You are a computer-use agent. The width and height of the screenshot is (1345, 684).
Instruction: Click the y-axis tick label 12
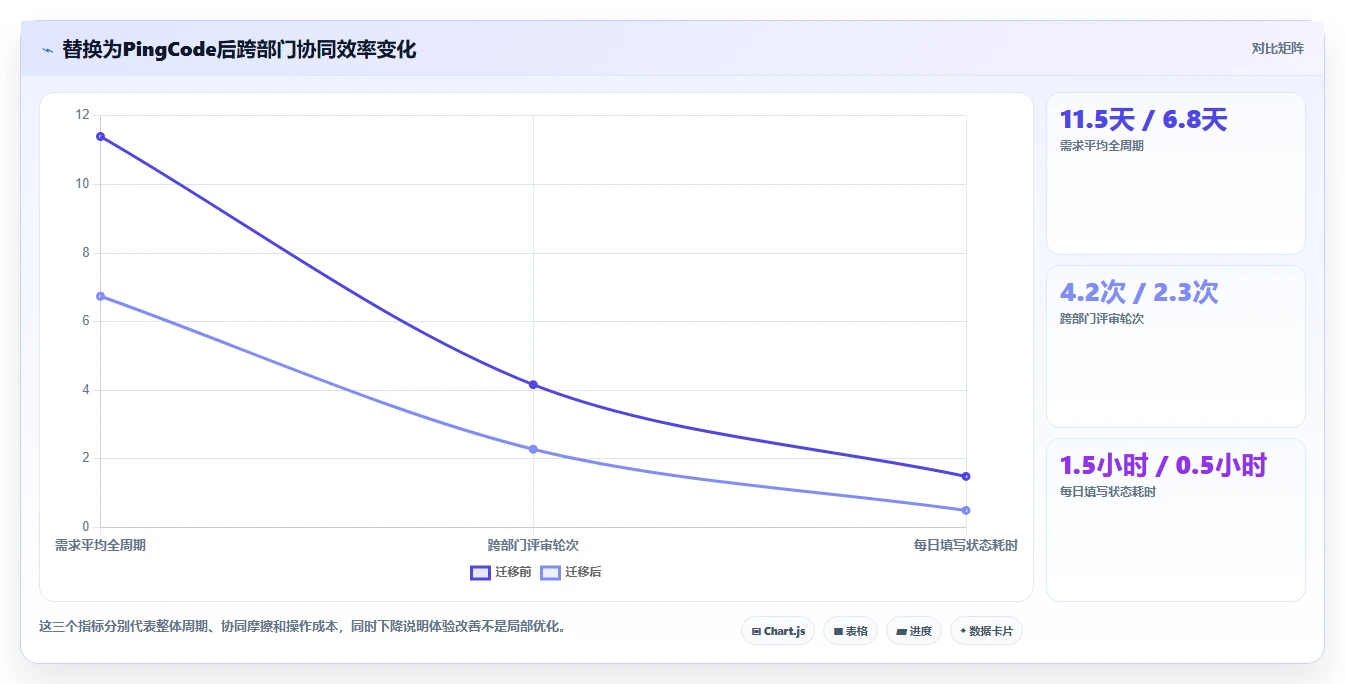[83, 115]
